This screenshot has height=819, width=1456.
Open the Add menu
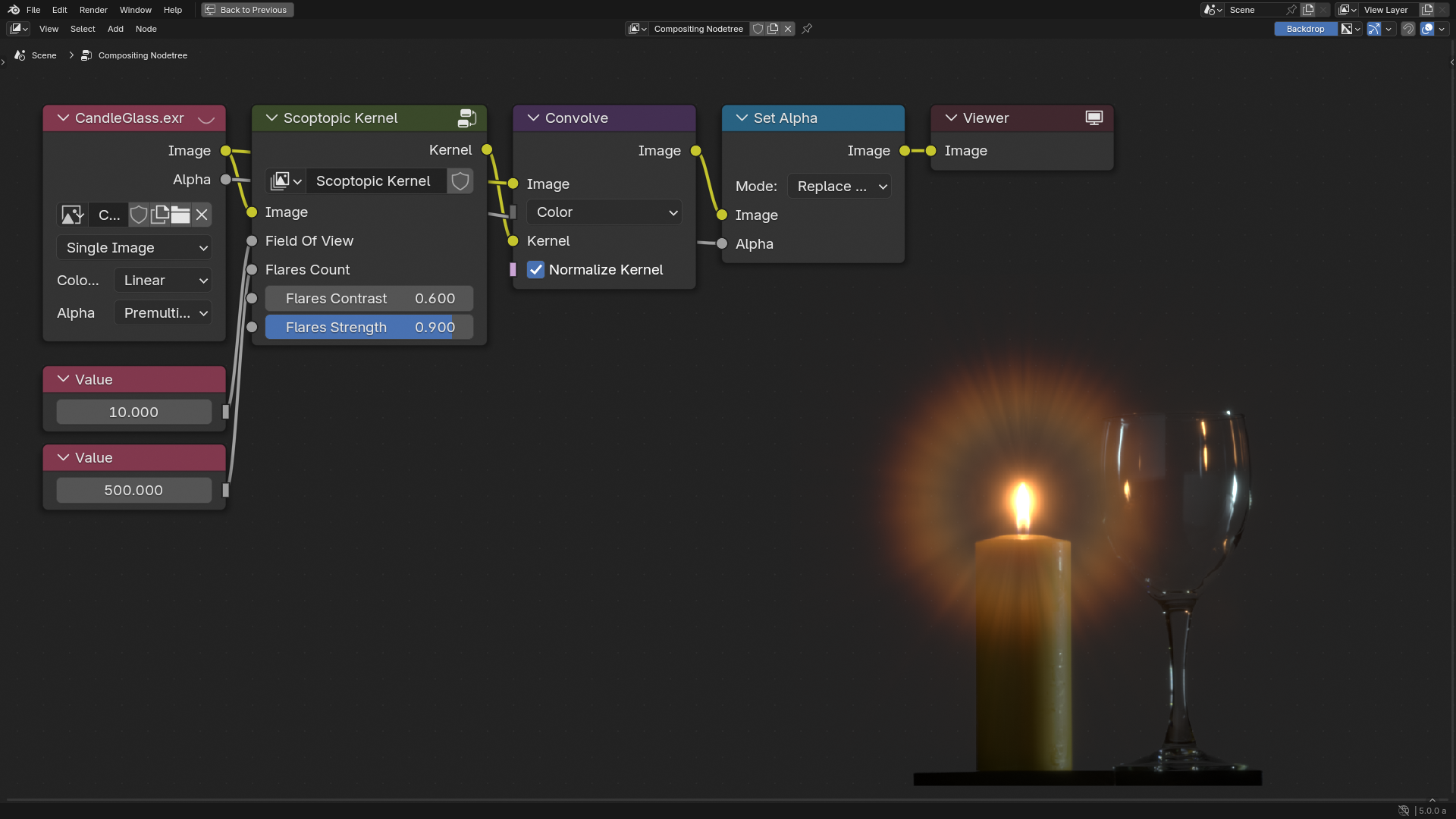(x=115, y=29)
